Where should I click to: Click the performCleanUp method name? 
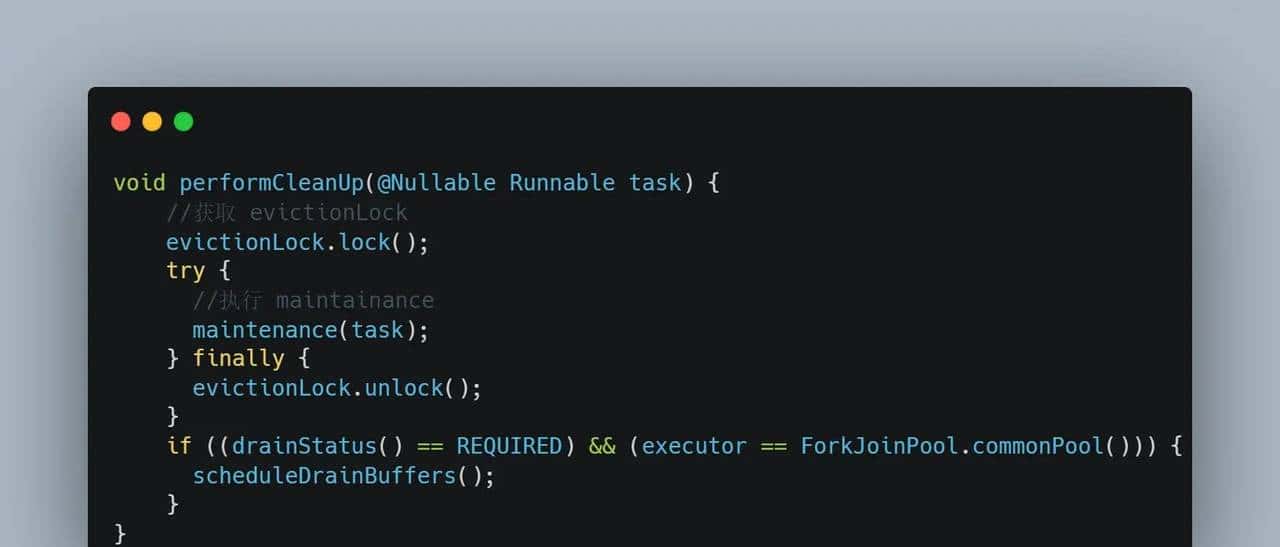point(271,183)
